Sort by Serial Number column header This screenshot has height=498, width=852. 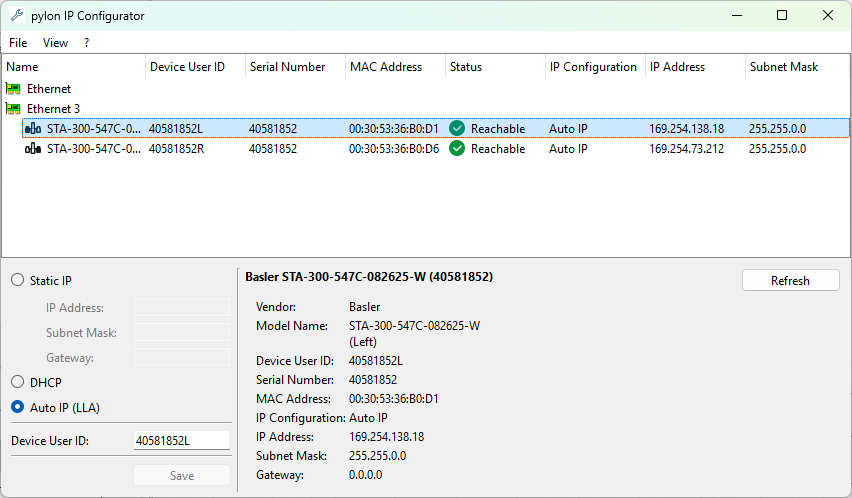click(296, 67)
